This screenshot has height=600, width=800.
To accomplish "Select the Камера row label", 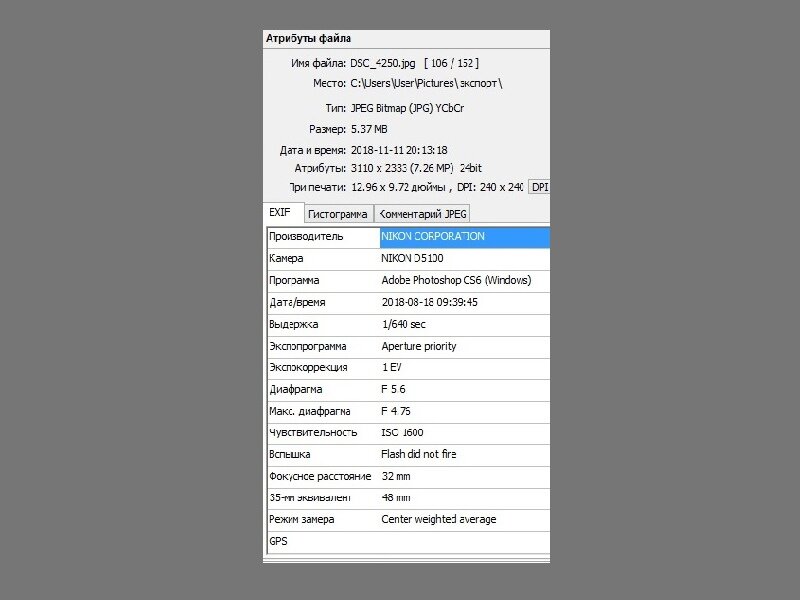I will (x=286, y=259).
